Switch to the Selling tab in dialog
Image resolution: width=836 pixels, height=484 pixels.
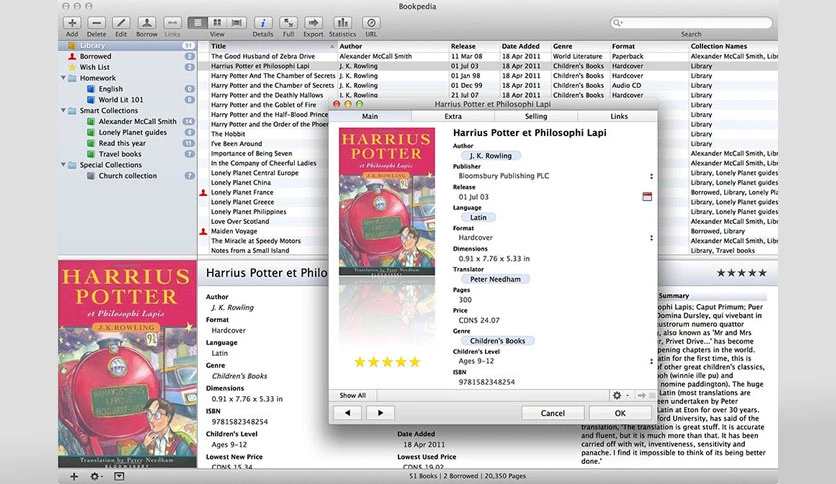(x=536, y=116)
